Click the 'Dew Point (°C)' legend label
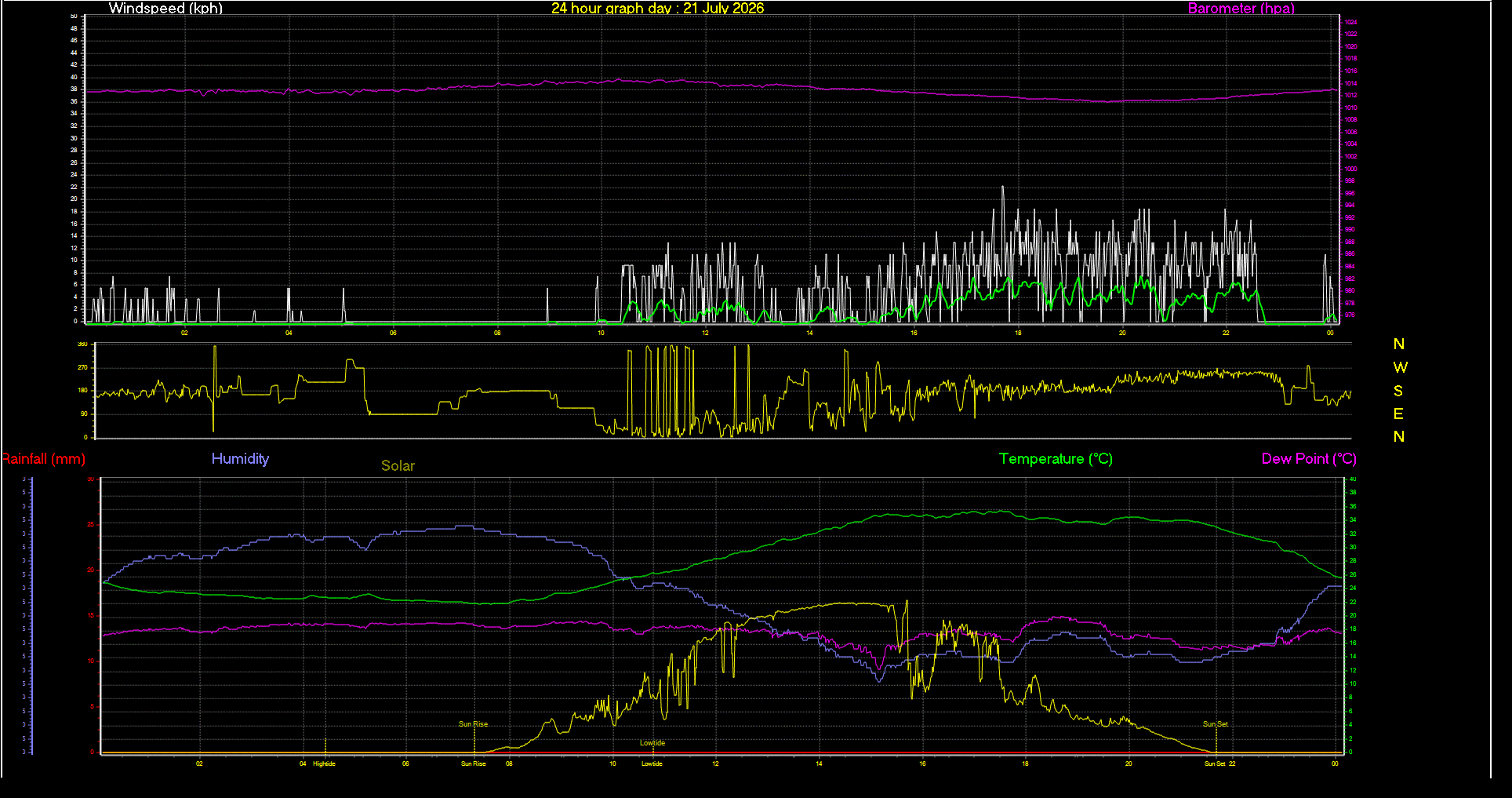1512x798 pixels. (x=1309, y=459)
